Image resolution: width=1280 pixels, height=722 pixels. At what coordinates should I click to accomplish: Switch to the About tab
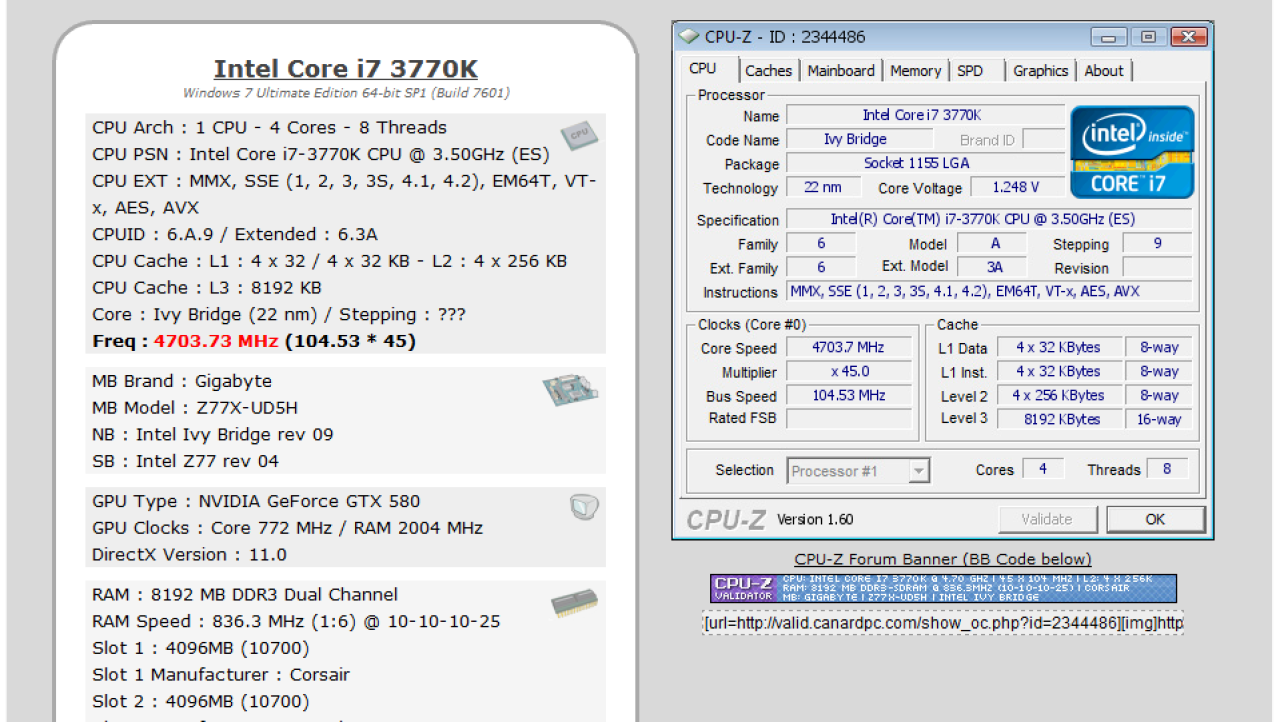1104,71
